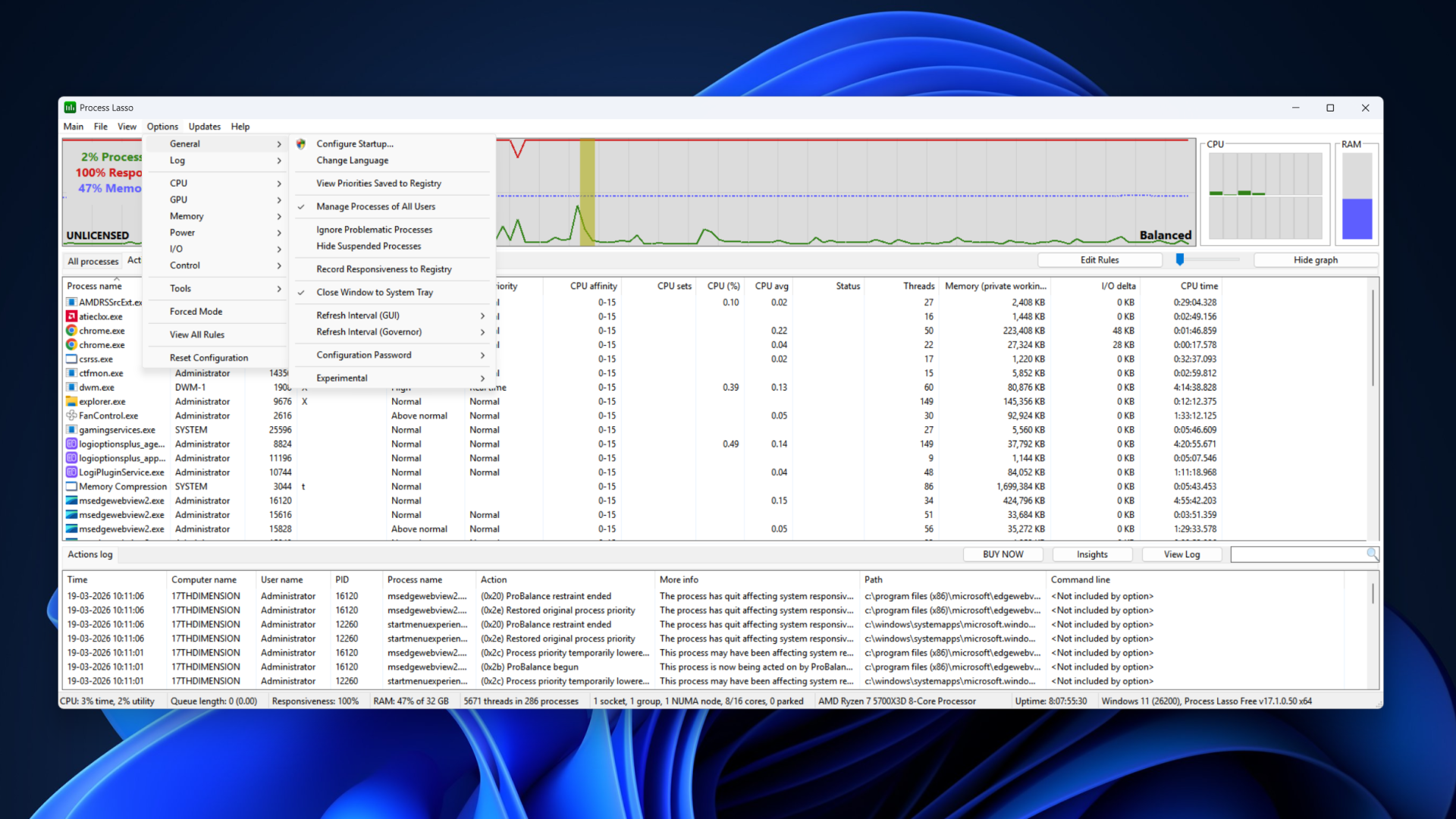
Task: Click the BUY NOW button
Action: click(x=1003, y=554)
